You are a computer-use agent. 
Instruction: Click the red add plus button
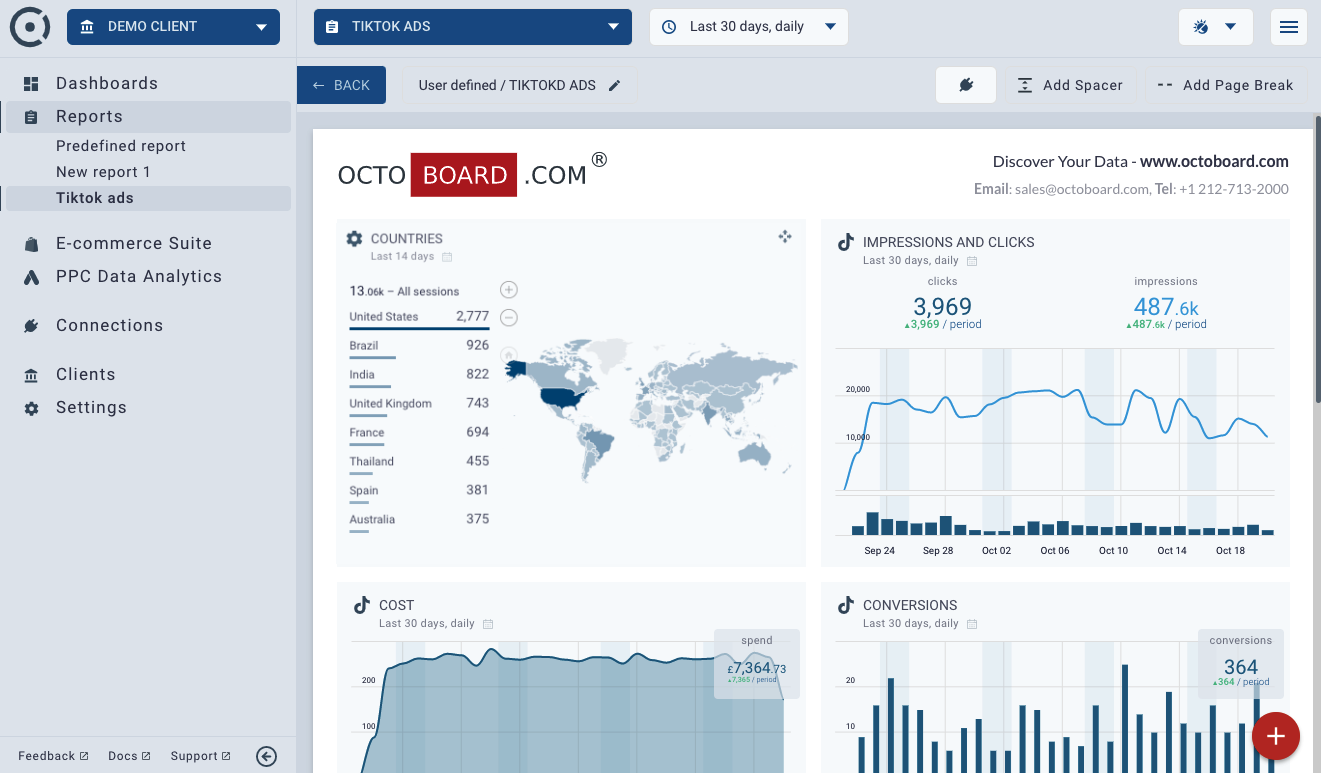click(x=1275, y=736)
